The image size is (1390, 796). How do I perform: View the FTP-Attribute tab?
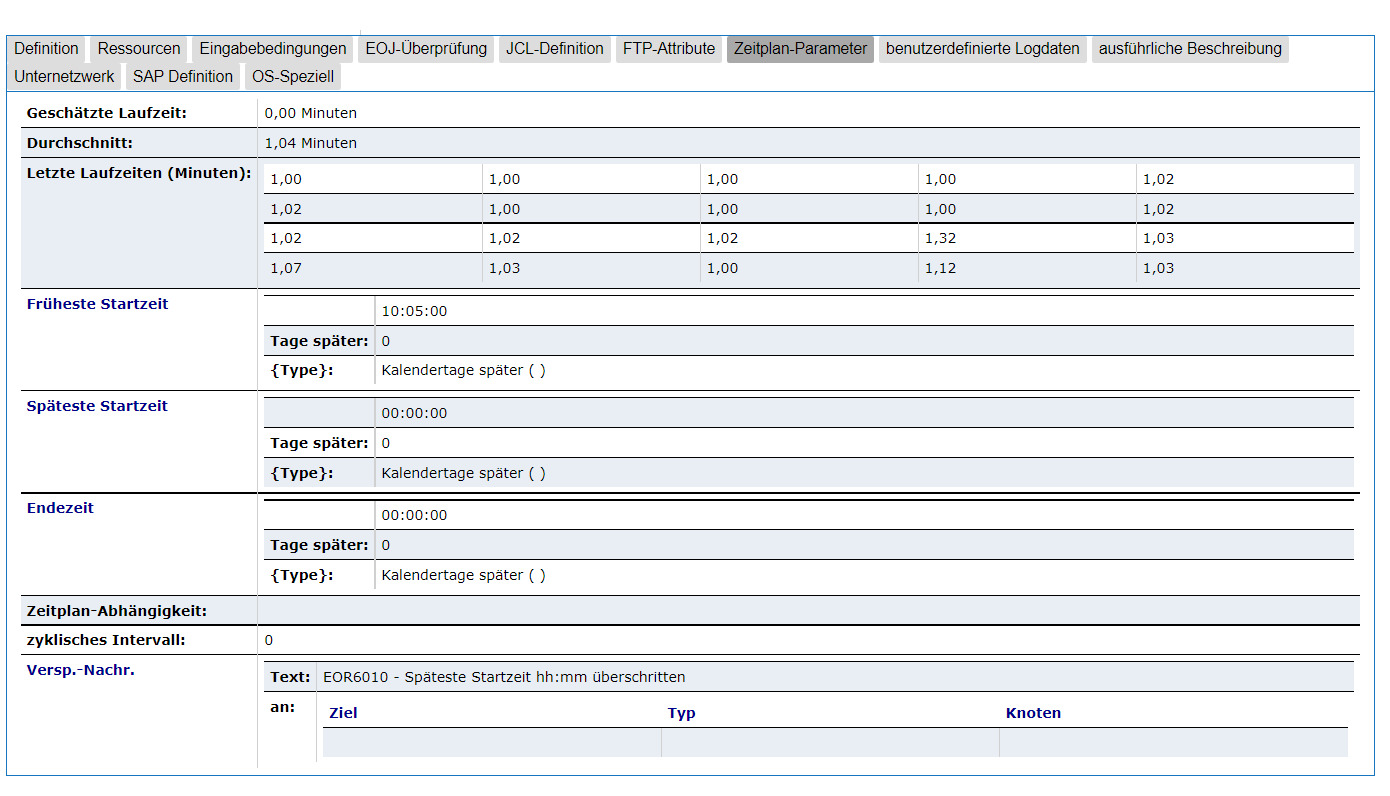(x=668, y=48)
